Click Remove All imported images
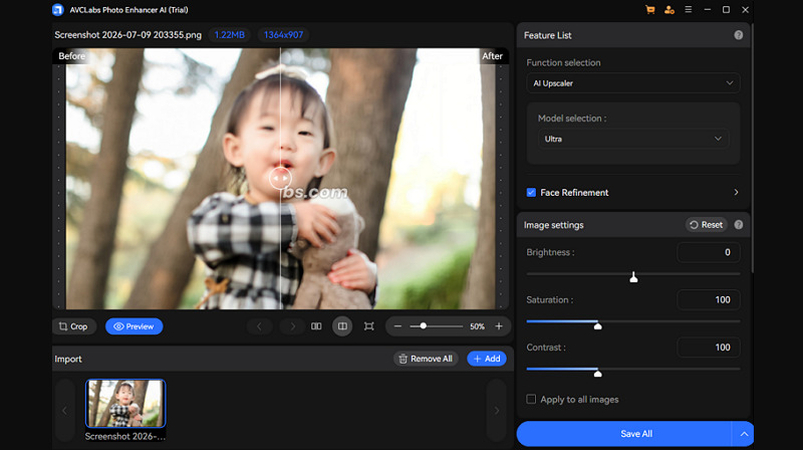 pos(426,359)
